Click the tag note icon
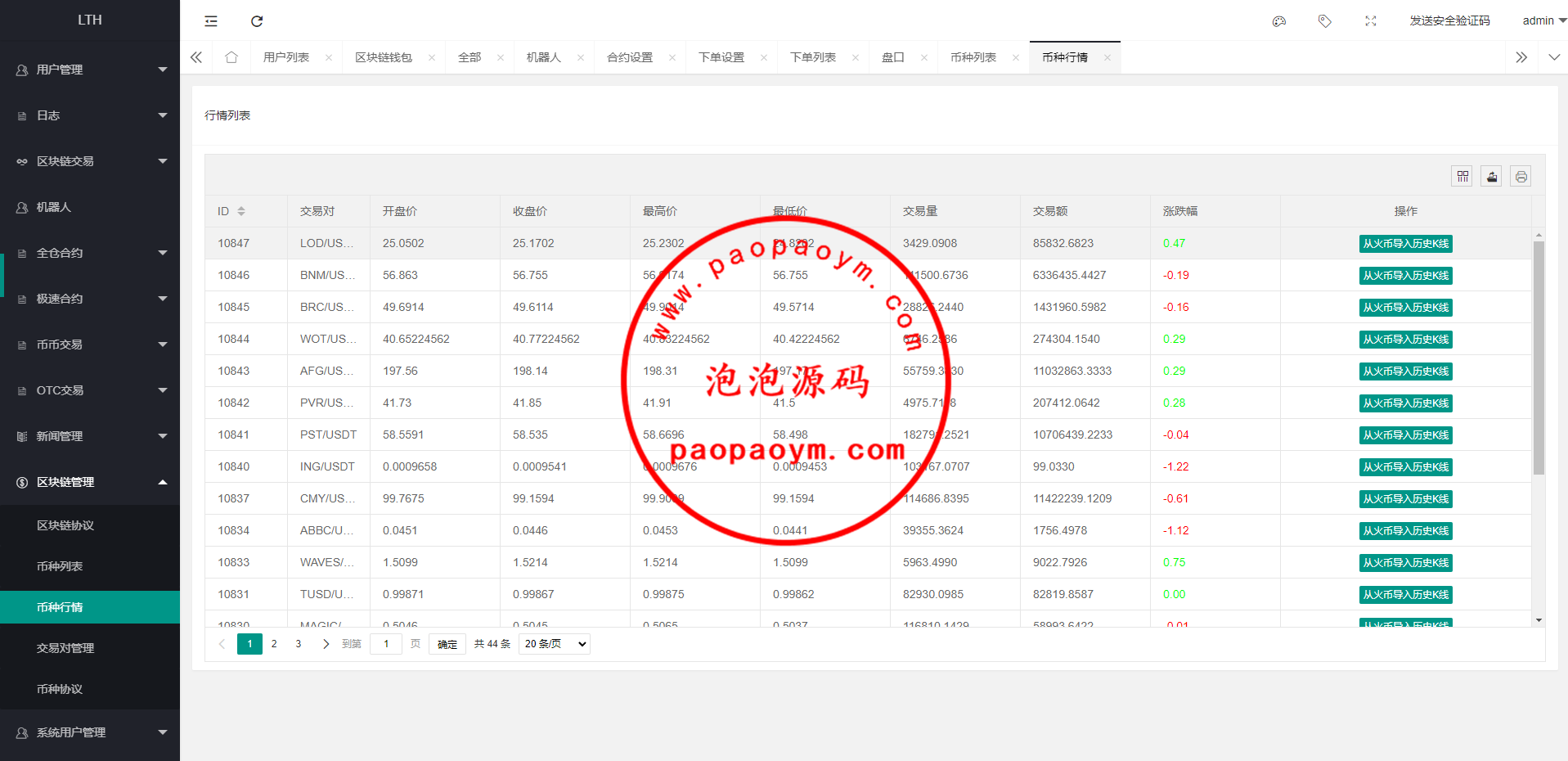The width and height of the screenshot is (1568, 761). tap(1325, 21)
